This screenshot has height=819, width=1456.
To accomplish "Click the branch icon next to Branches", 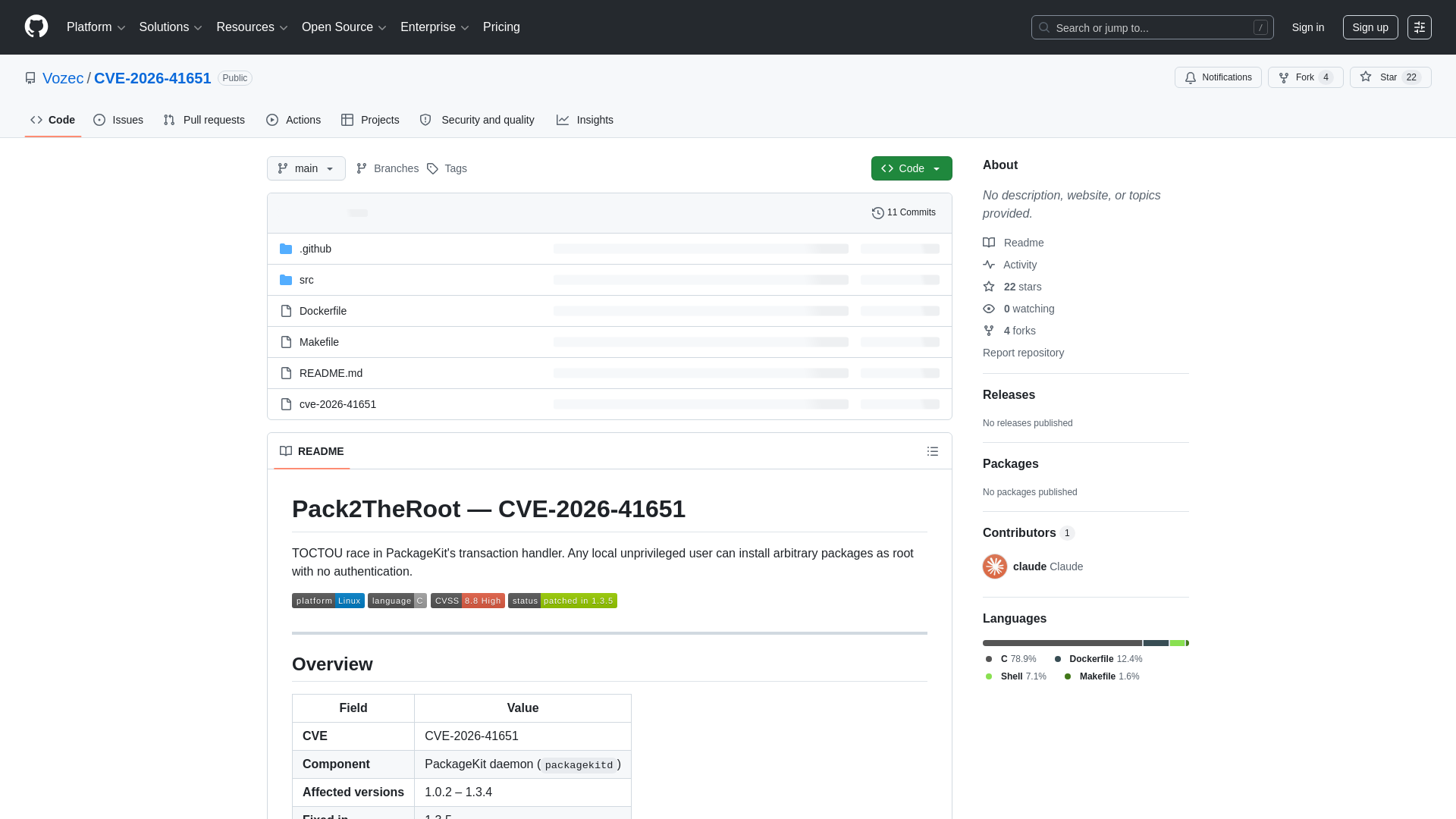I will pos(362,168).
